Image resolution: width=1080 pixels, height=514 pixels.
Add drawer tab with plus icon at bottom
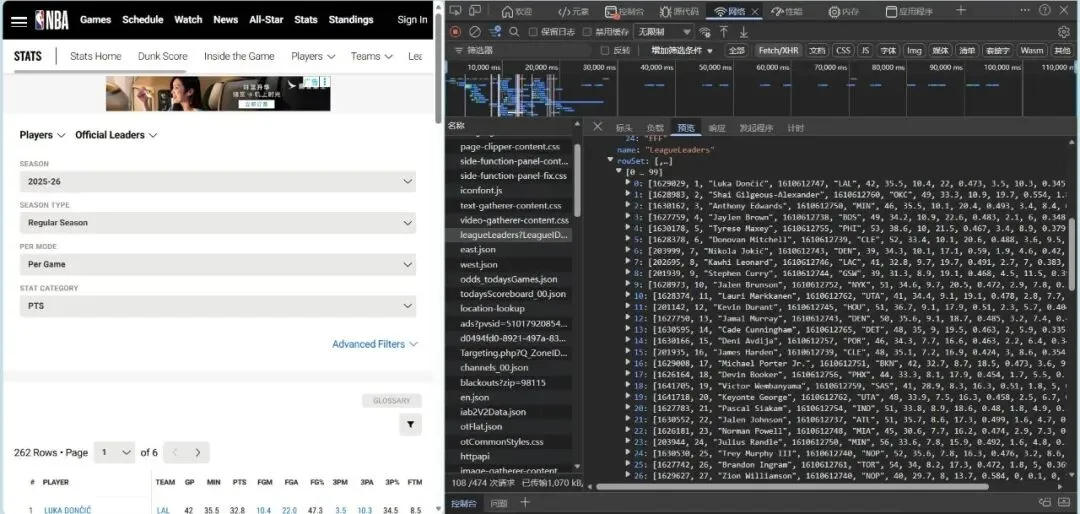(526, 503)
